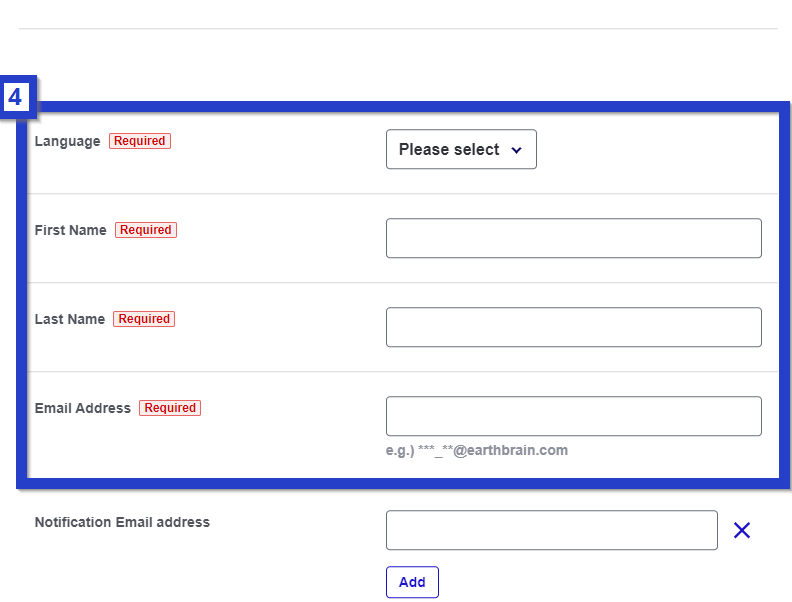The height and width of the screenshot is (602, 792).
Task: Click the Required badge beside Email Address
Action: pyautogui.click(x=170, y=408)
